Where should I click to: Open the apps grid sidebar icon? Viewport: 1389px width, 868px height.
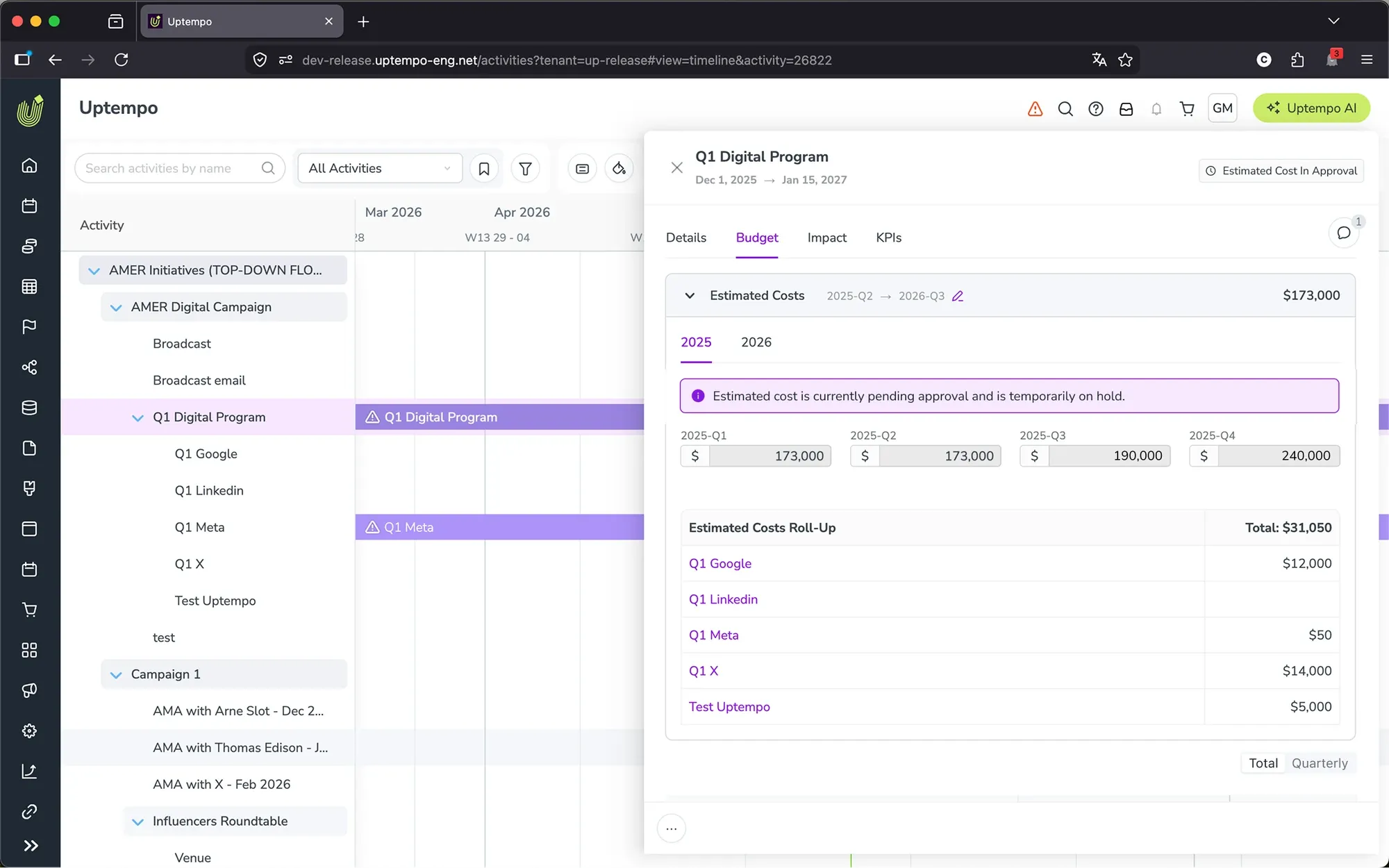coord(29,650)
